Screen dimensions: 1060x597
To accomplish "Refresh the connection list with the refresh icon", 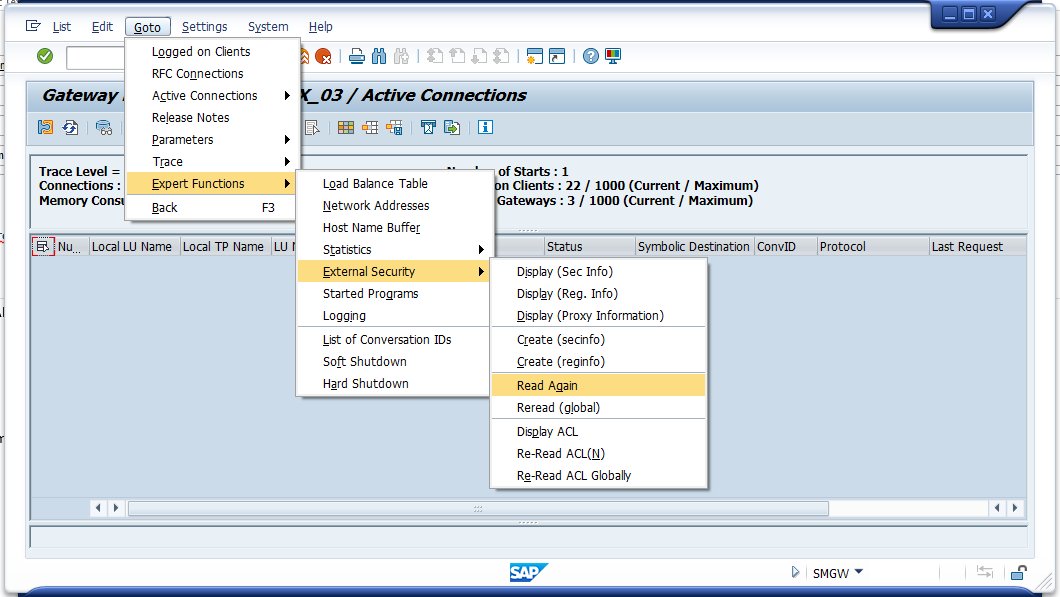I will (x=70, y=127).
